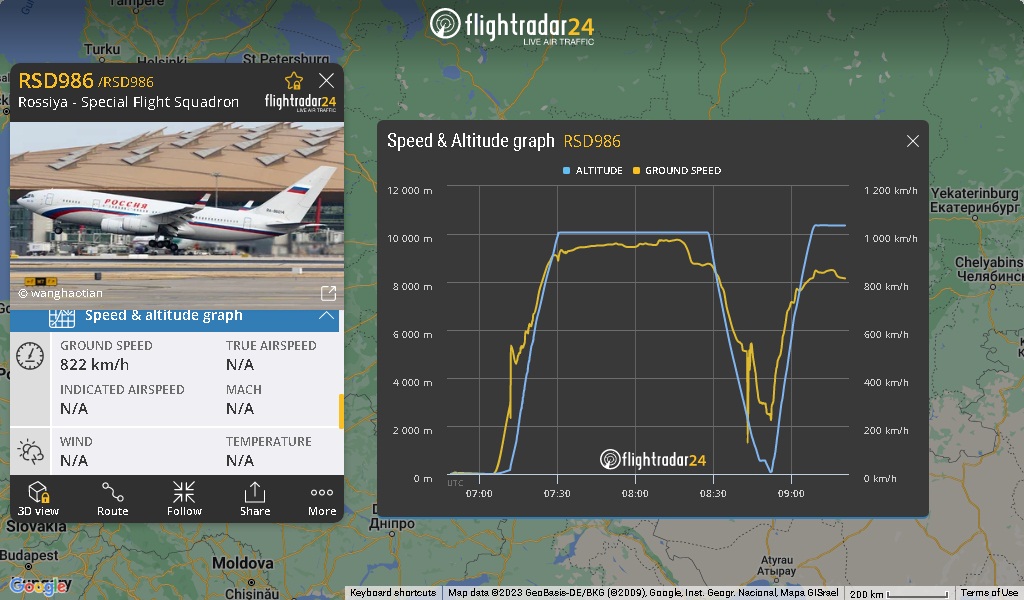The height and width of the screenshot is (600, 1024).
Task: Open the Terms of Use link
Action: click(989, 593)
